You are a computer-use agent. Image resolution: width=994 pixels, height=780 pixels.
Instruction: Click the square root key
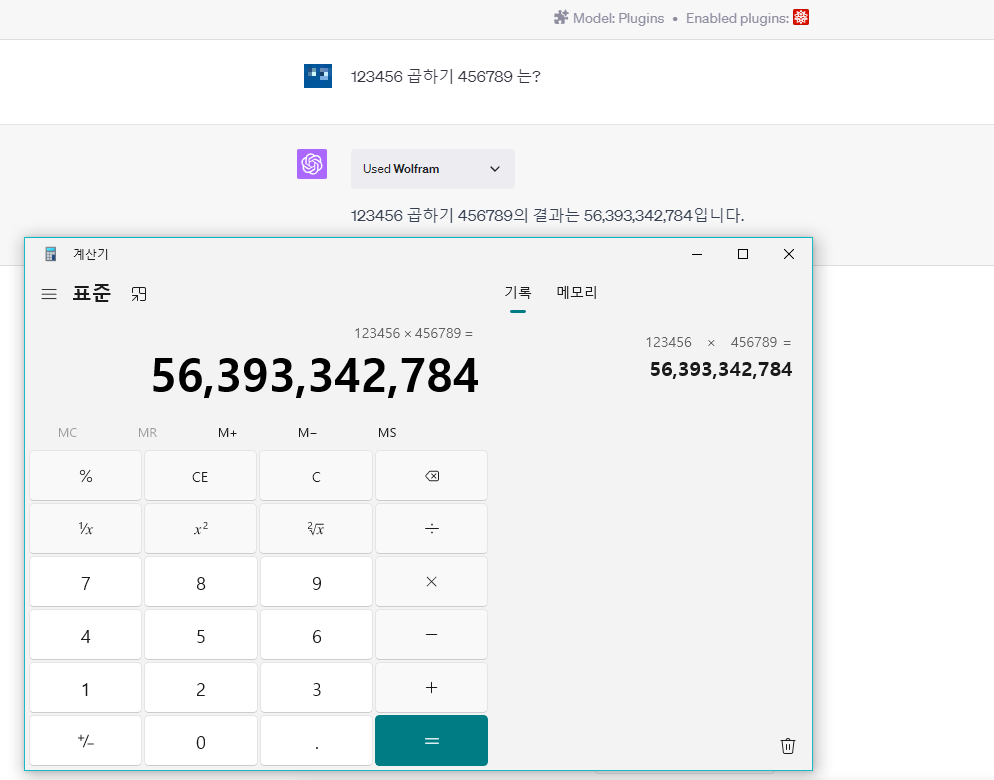(x=316, y=529)
